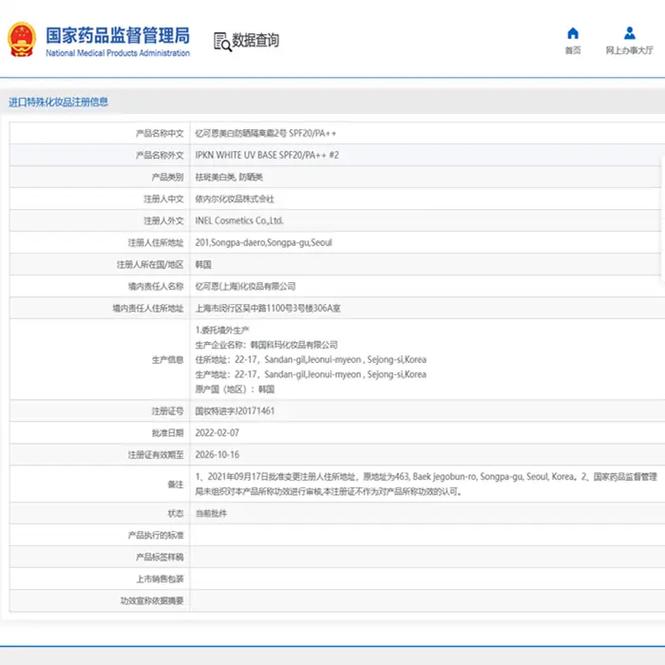Click the 1.委托境外生产 line

(x=222, y=330)
